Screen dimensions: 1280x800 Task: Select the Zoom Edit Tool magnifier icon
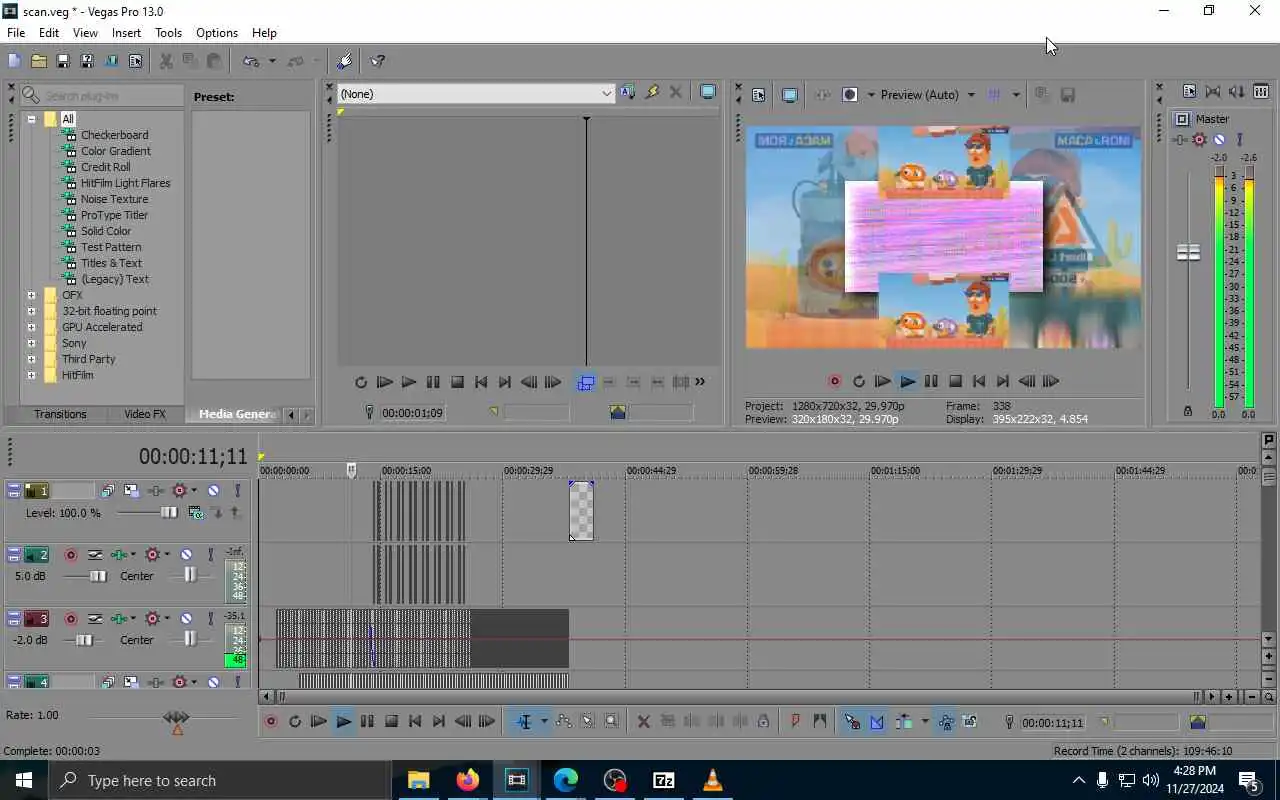coord(611,721)
